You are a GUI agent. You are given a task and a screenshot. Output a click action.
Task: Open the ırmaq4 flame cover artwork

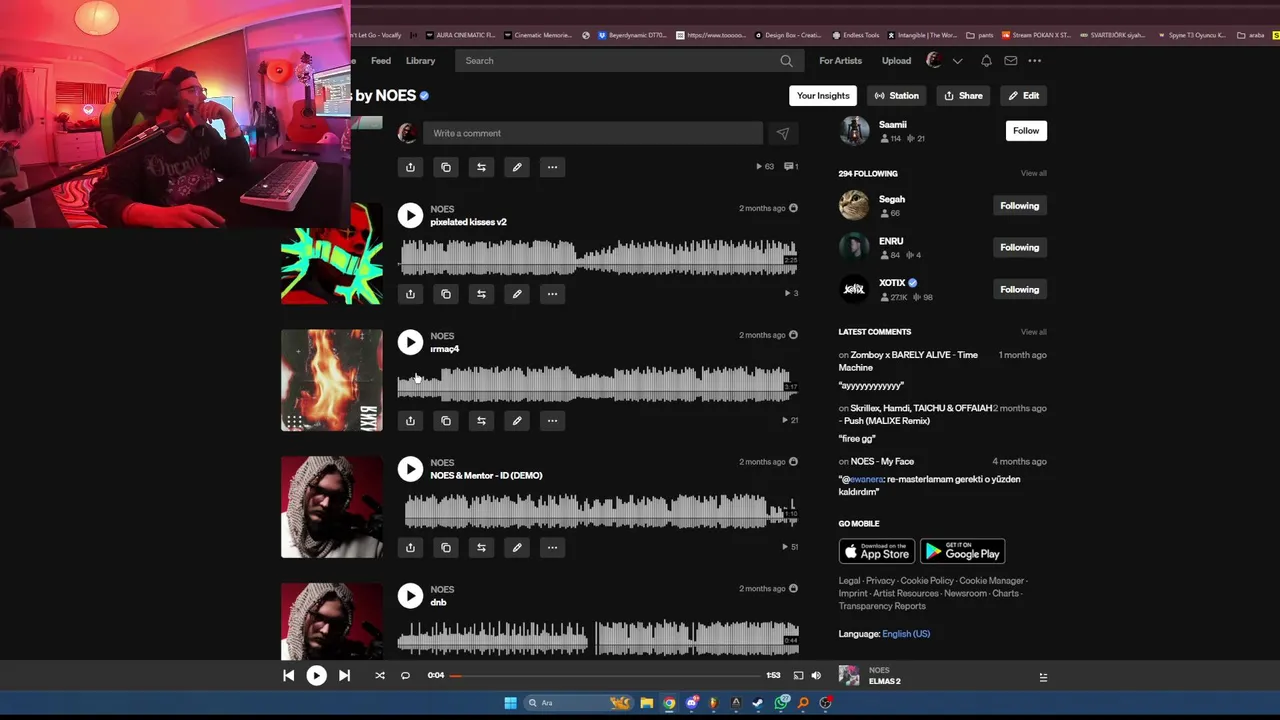pyautogui.click(x=332, y=380)
